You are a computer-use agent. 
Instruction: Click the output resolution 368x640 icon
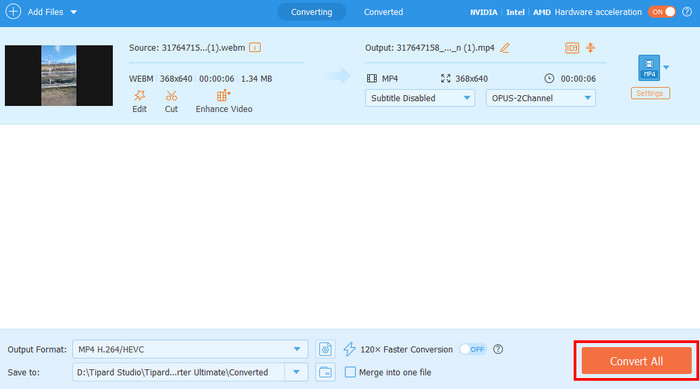tap(445, 79)
